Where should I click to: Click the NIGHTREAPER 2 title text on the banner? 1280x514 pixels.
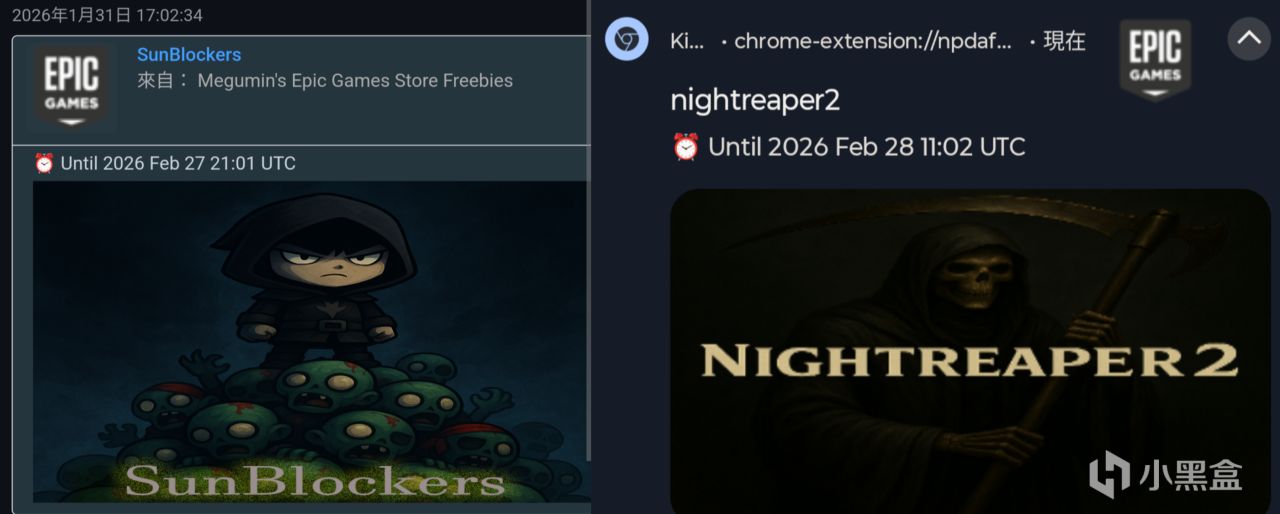(x=970, y=360)
